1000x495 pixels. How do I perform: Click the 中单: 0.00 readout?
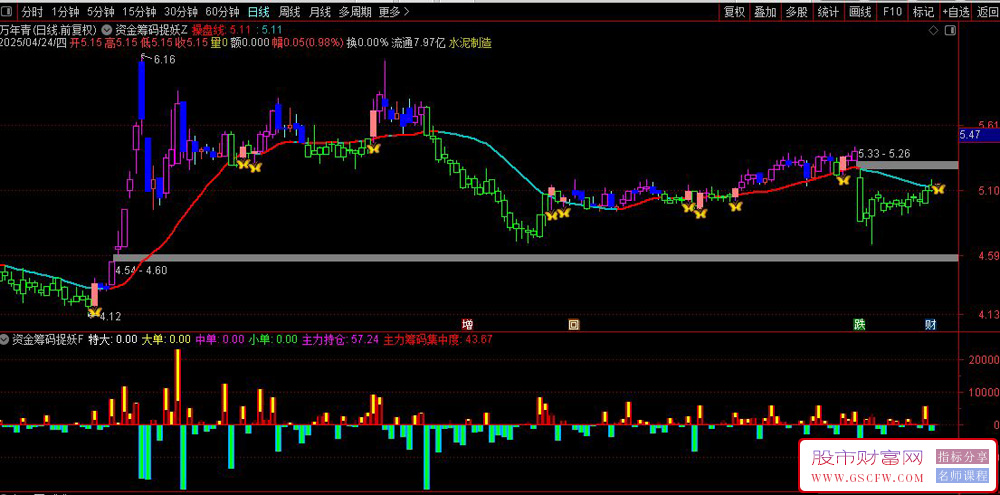(220, 339)
